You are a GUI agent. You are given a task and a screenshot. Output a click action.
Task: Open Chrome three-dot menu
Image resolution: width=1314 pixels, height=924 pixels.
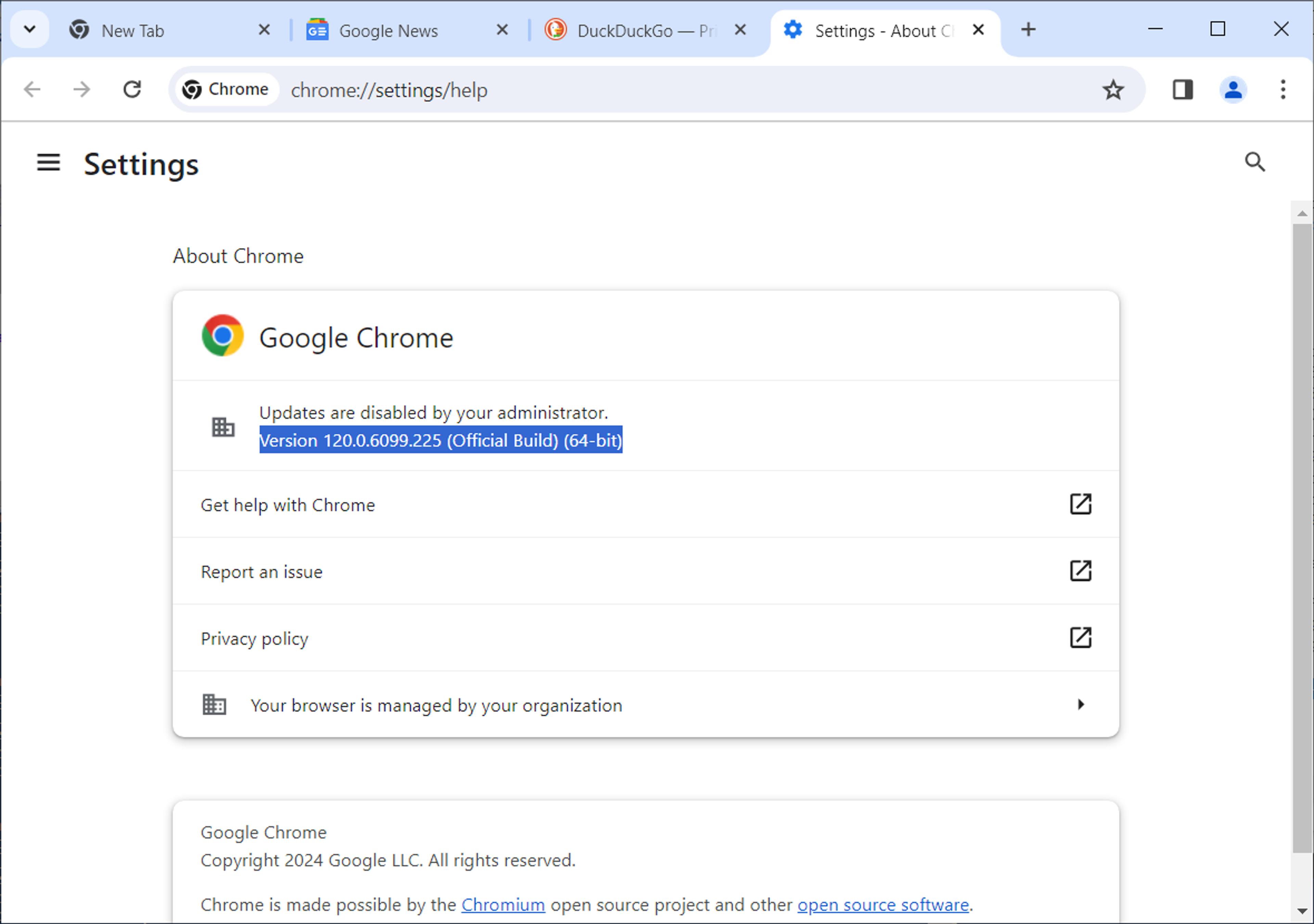pyautogui.click(x=1283, y=90)
